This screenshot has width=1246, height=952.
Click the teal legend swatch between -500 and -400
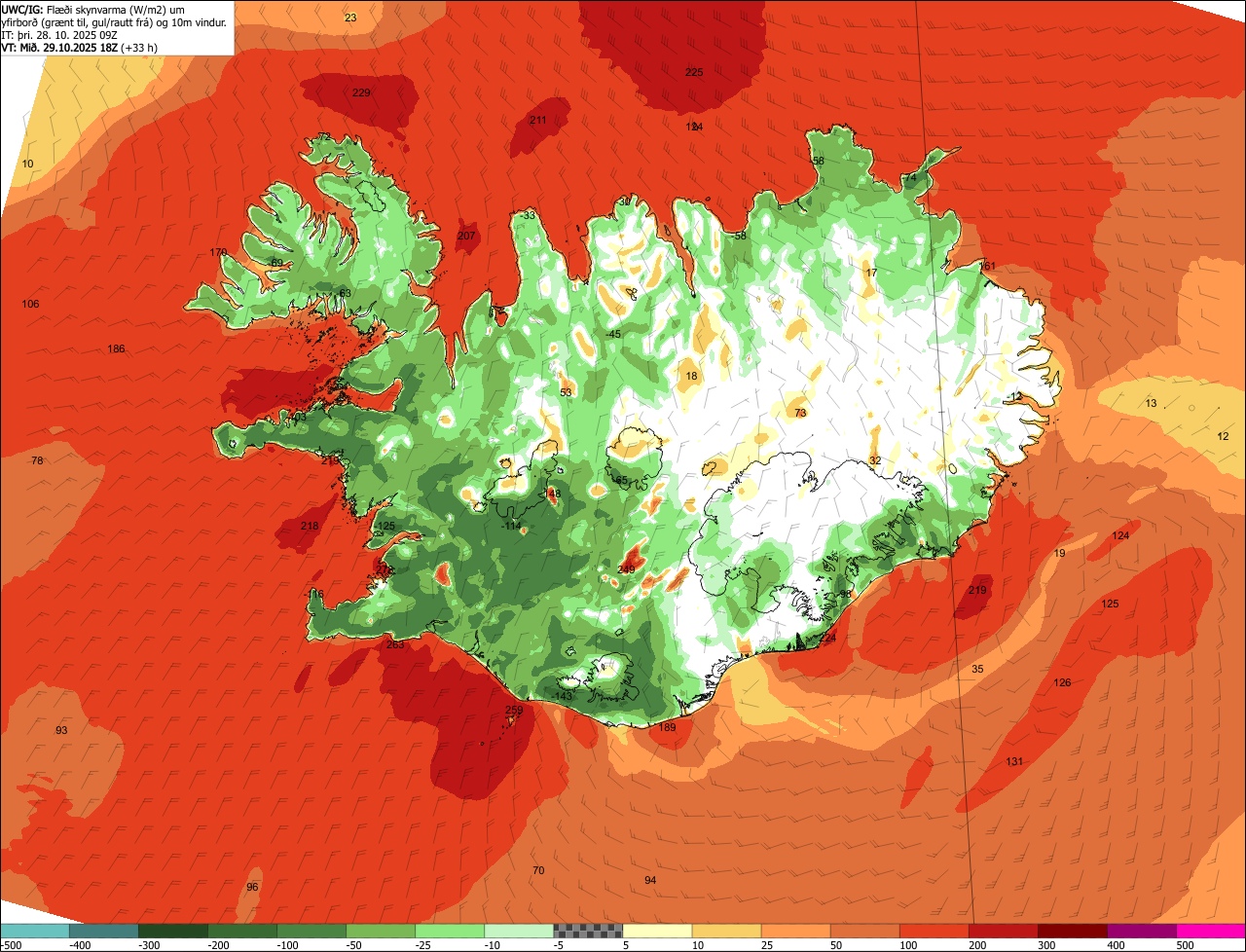click(35, 930)
